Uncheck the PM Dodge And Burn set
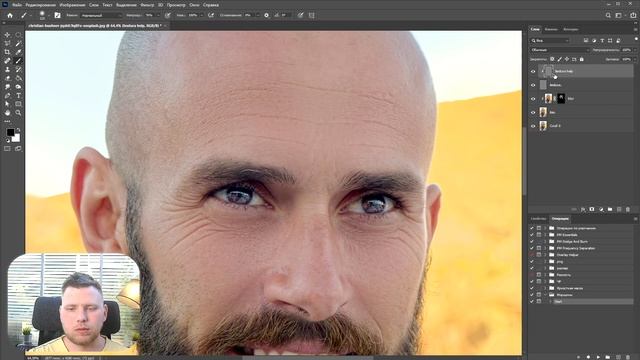 pos(532,241)
